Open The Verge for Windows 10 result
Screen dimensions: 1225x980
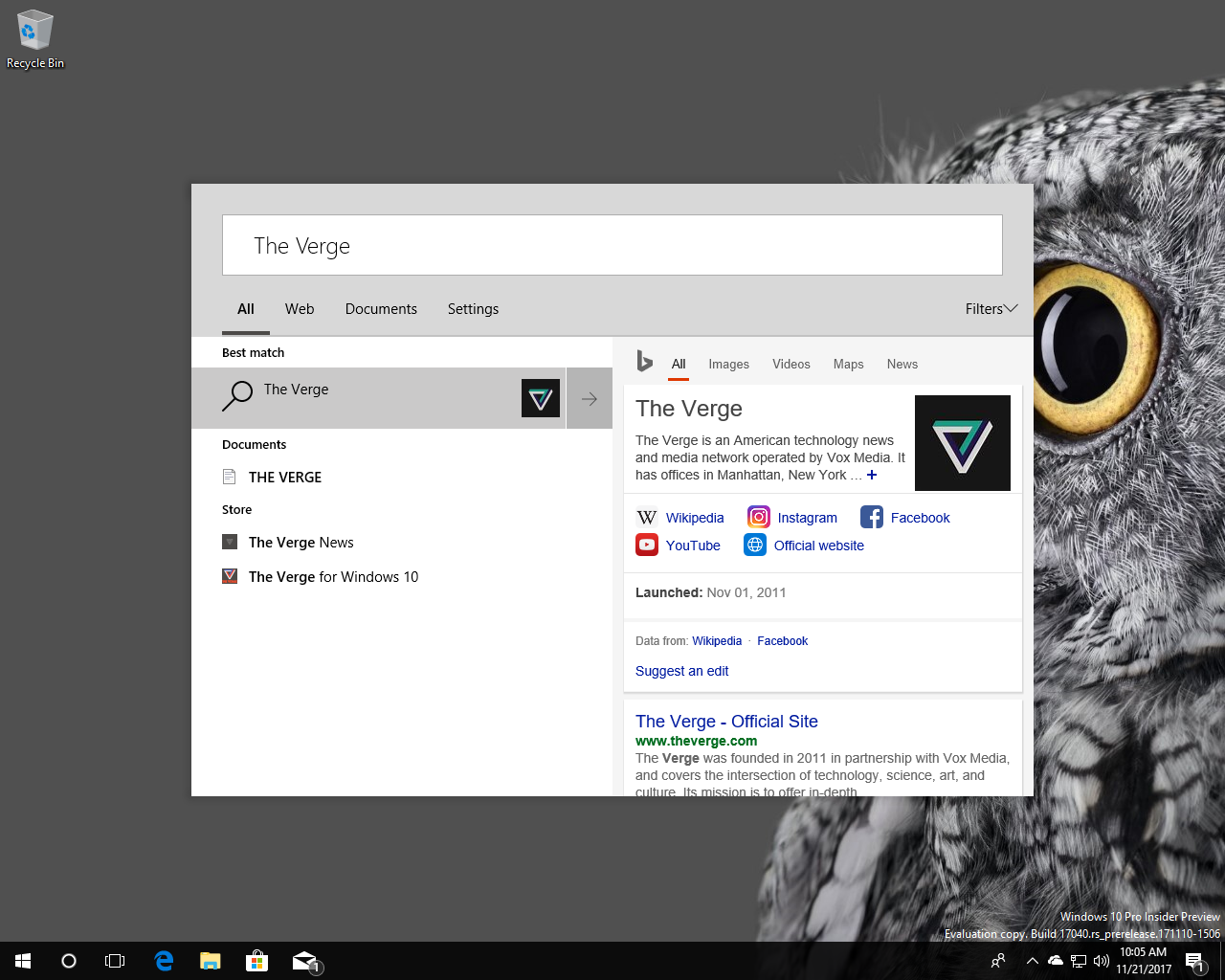[402, 577]
